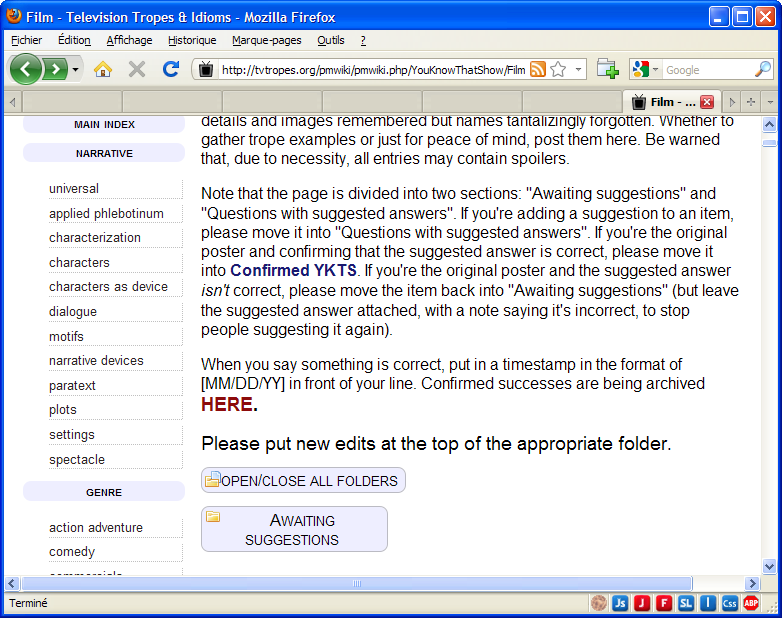The width and height of the screenshot is (782, 618).
Task: Click the Confirmed YKTS link
Action: click(x=293, y=270)
